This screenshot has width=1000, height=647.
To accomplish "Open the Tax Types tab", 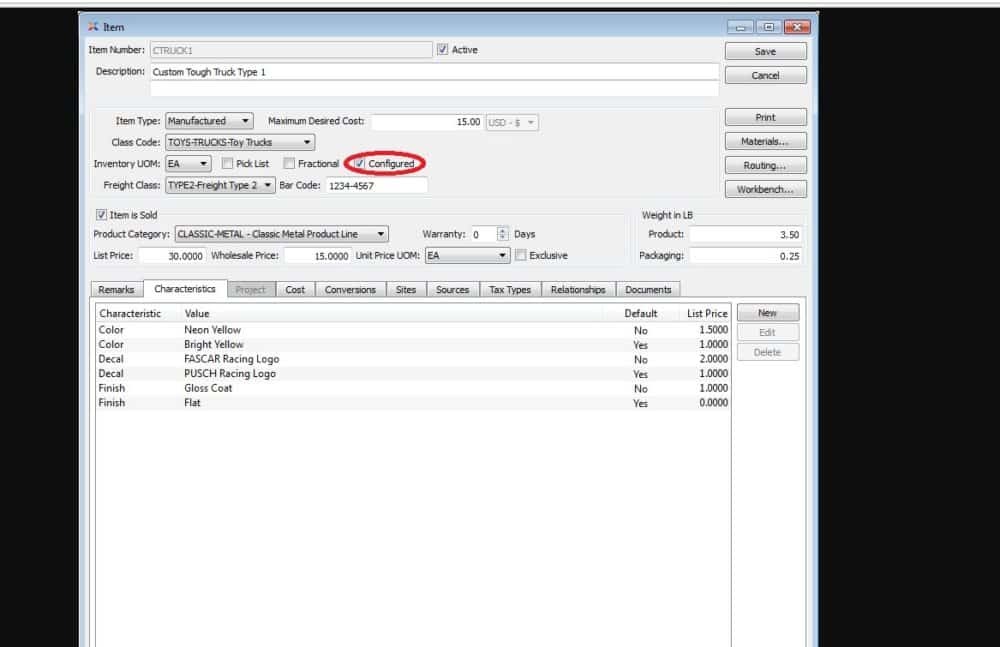I will tap(510, 289).
